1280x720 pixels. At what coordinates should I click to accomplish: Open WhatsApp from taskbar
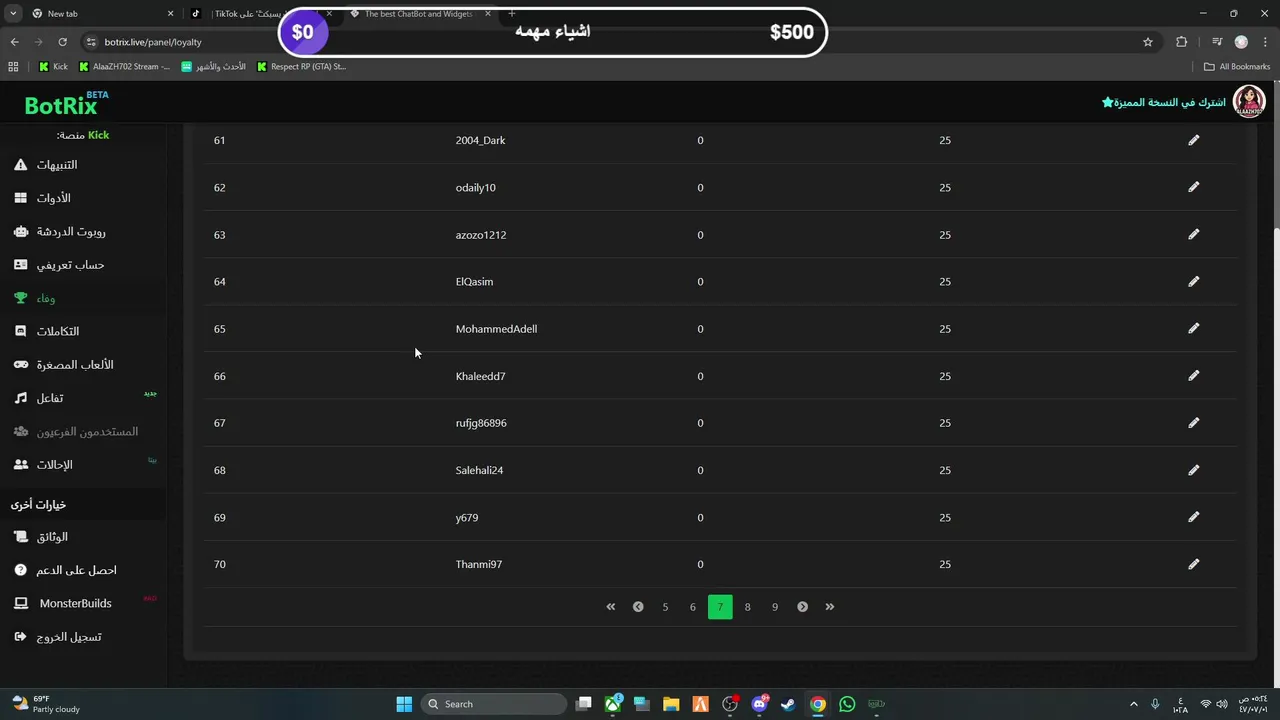click(x=847, y=704)
